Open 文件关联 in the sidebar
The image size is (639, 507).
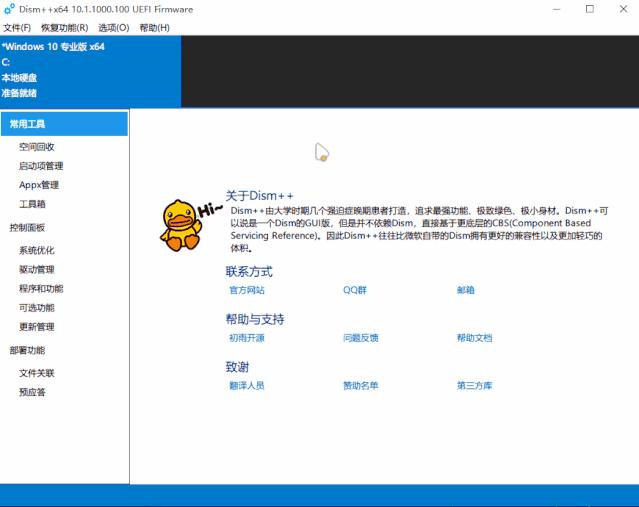(x=37, y=373)
